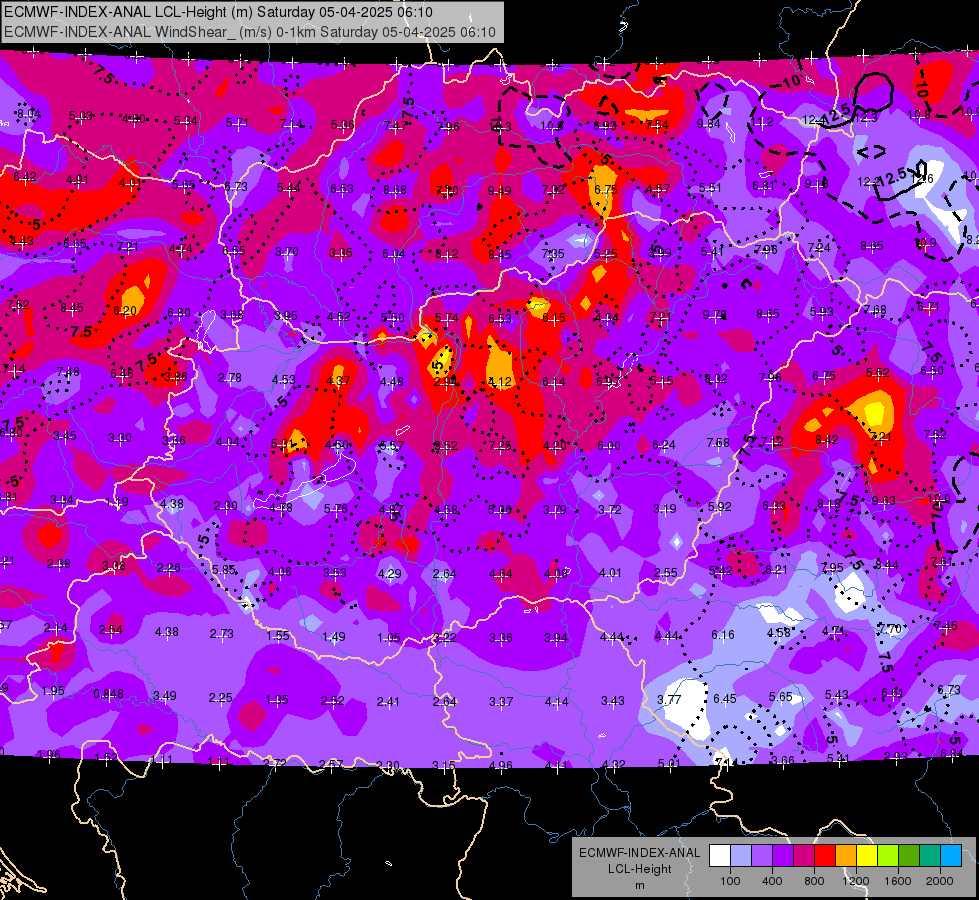Click the legend scale label 1200
The width and height of the screenshot is (979, 900).
[855, 881]
